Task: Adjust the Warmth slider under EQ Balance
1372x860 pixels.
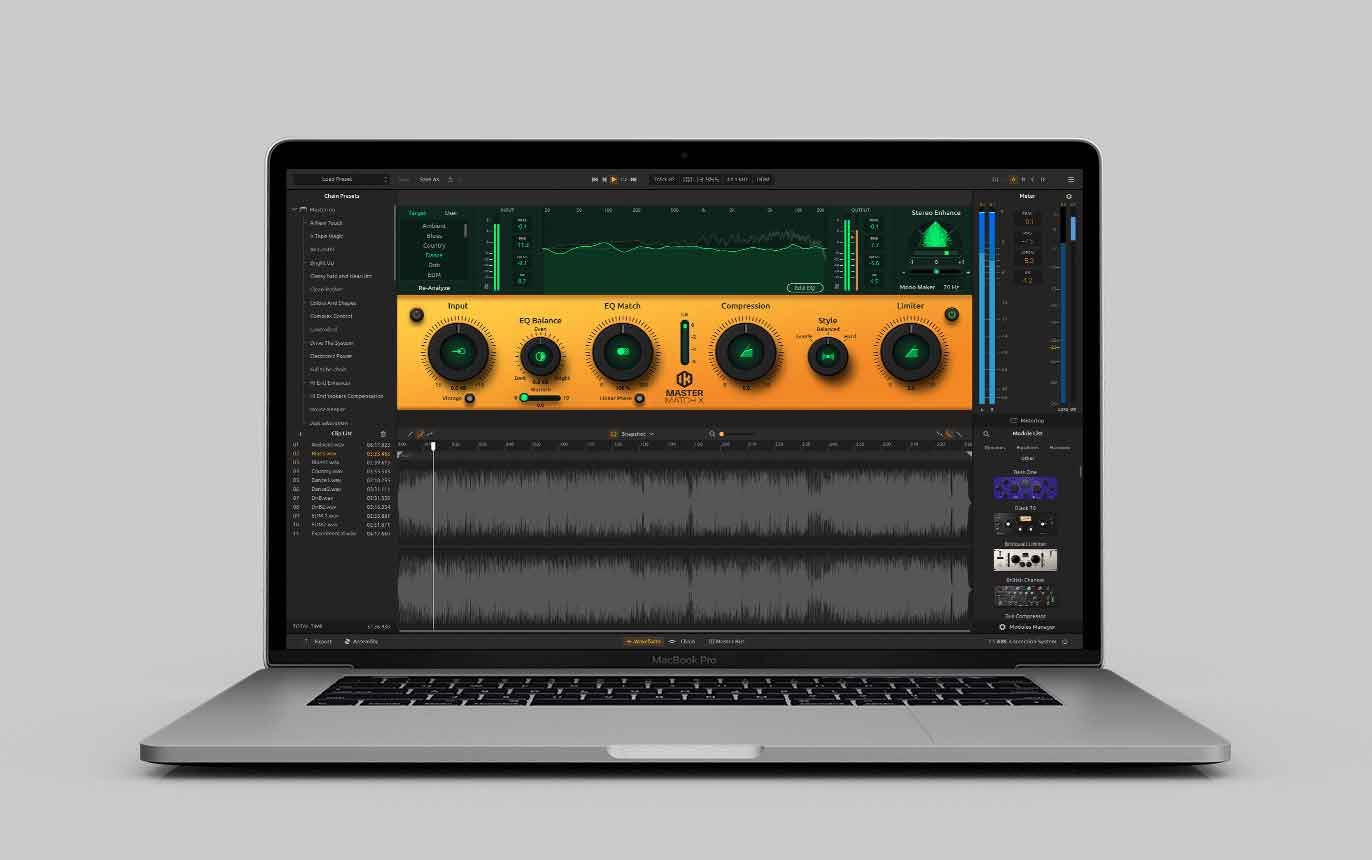Action: click(540, 398)
